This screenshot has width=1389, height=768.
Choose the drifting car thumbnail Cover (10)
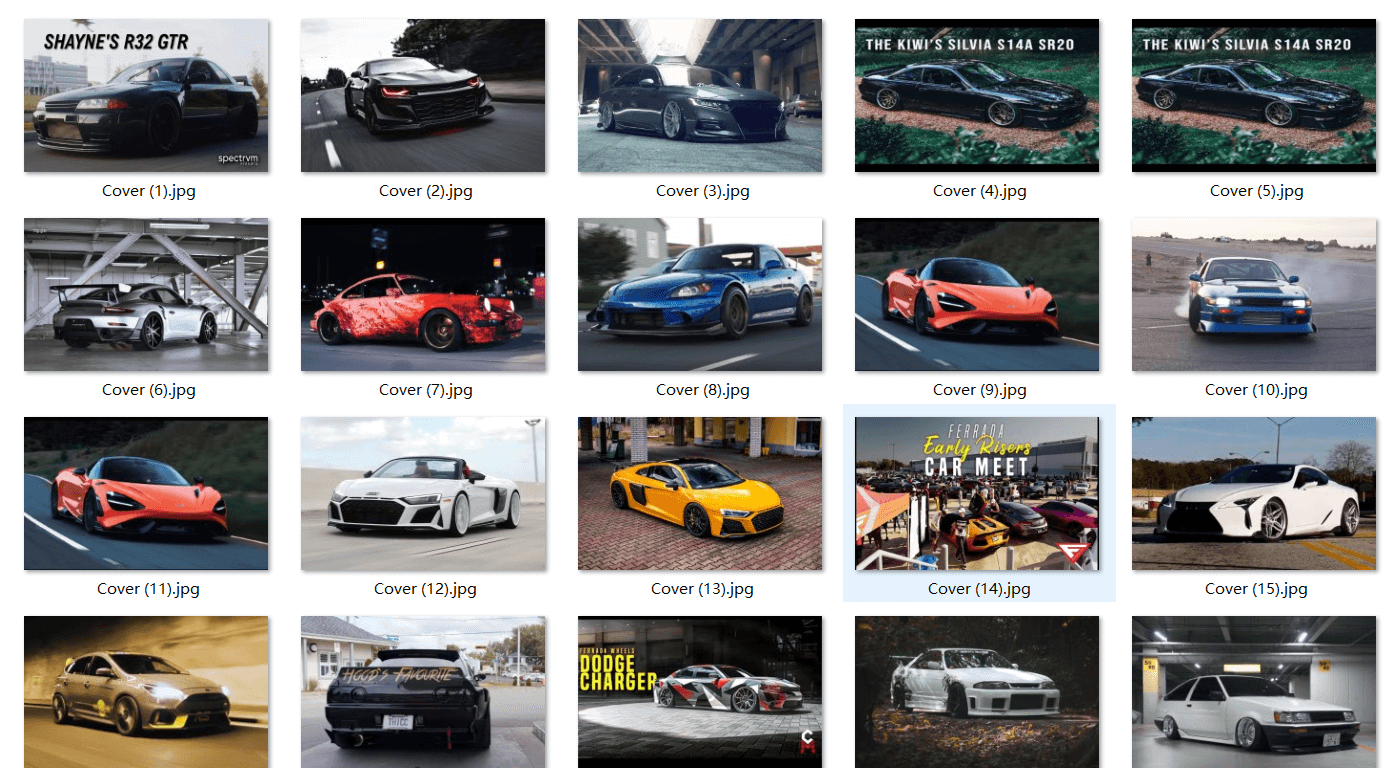1254,294
